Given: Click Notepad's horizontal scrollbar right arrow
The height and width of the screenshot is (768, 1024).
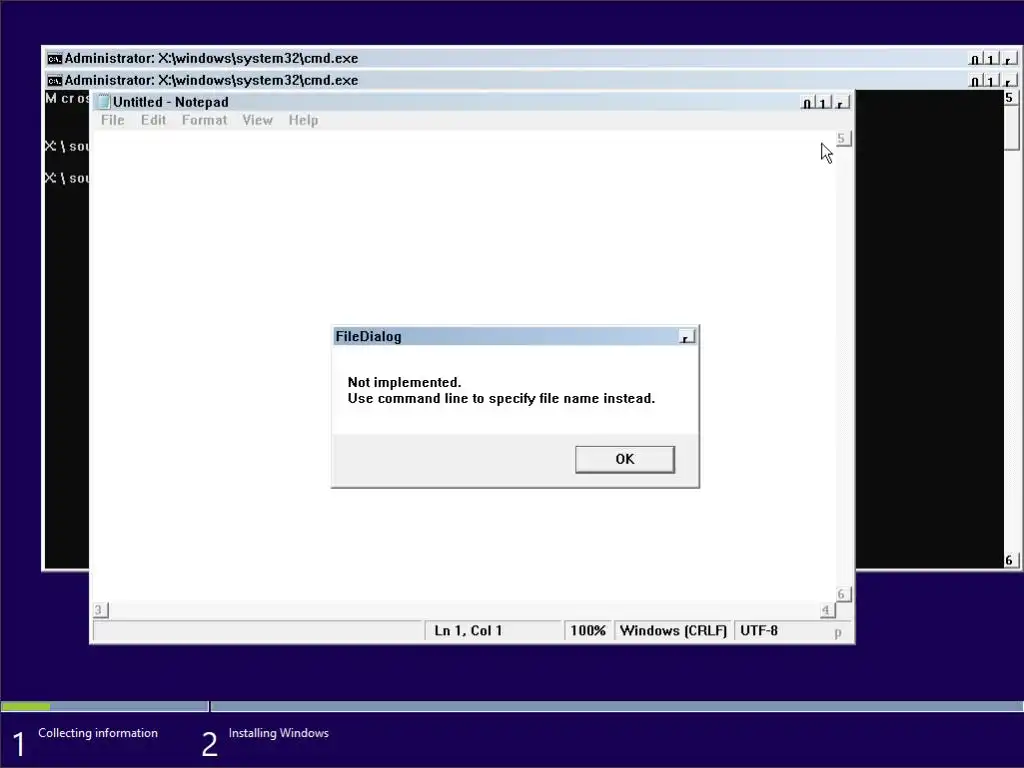Looking at the screenshot, I should tap(827, 610).
